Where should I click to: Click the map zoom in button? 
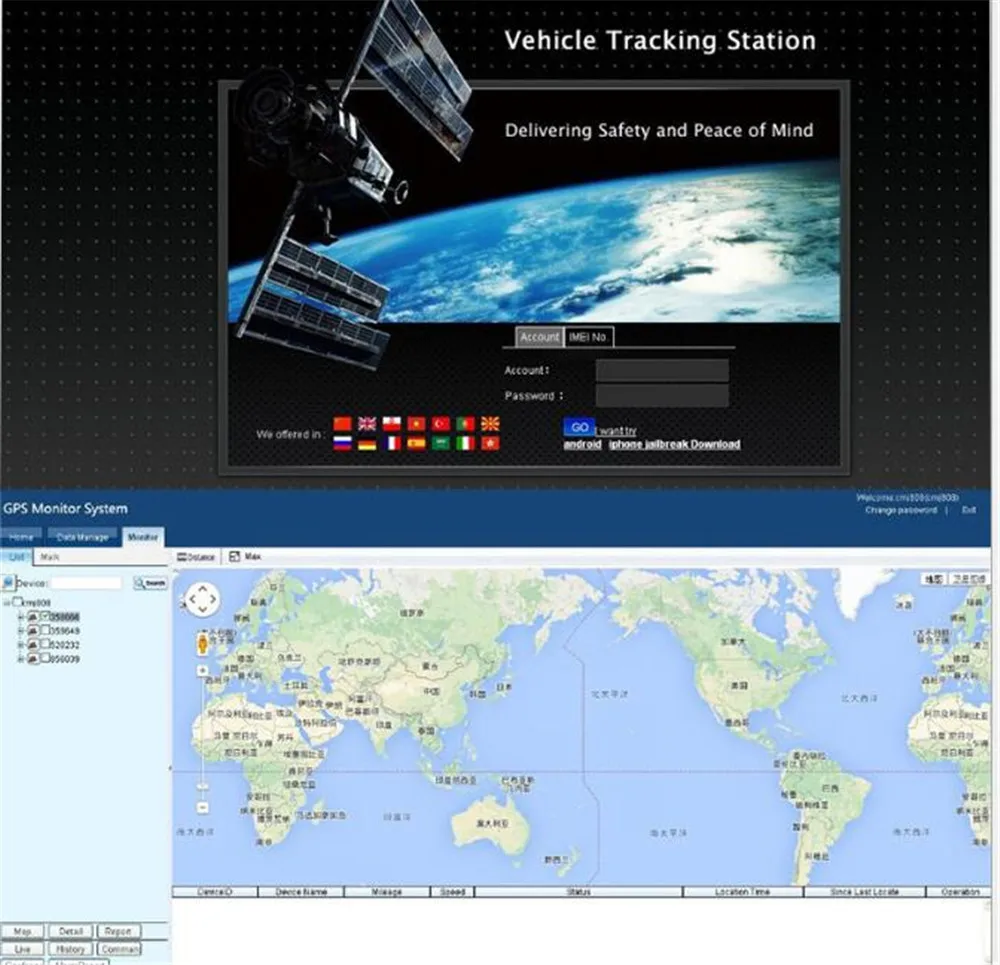[202, 670]
